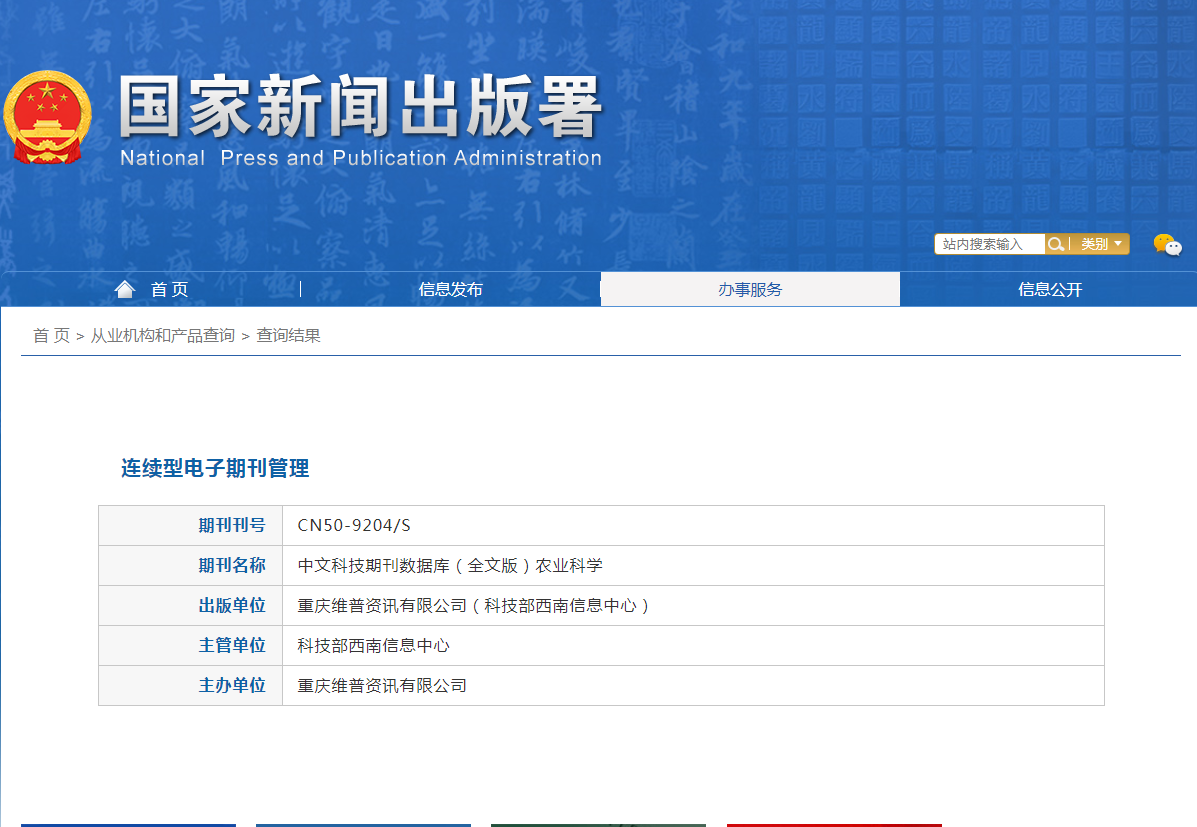Click the 查询结果 breadcrumb item
The height and width of the screenshot is (827, 1197).
point(288,336)
